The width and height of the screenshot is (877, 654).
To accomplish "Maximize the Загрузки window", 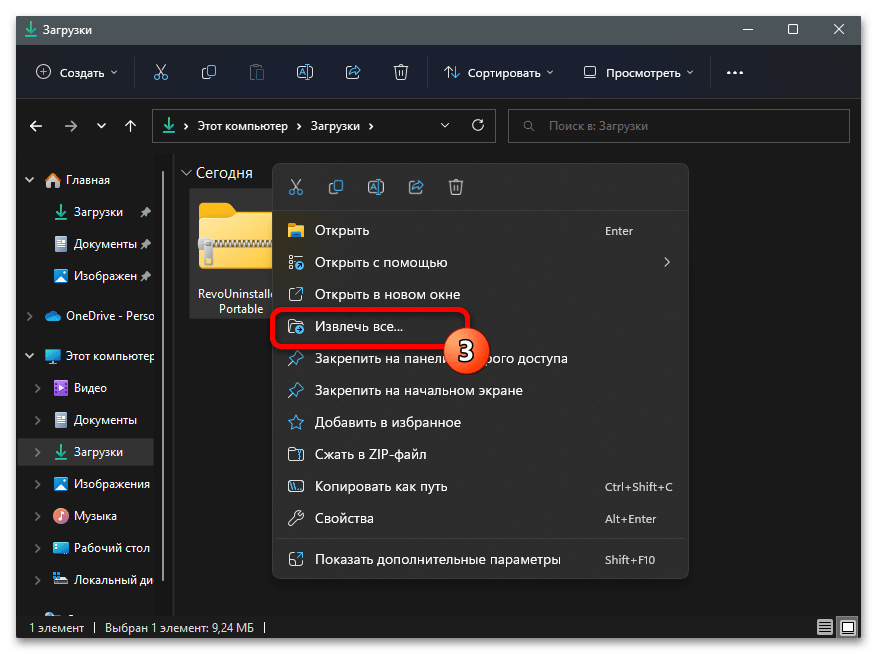I will pyautogui.click(x=793, y=29).
